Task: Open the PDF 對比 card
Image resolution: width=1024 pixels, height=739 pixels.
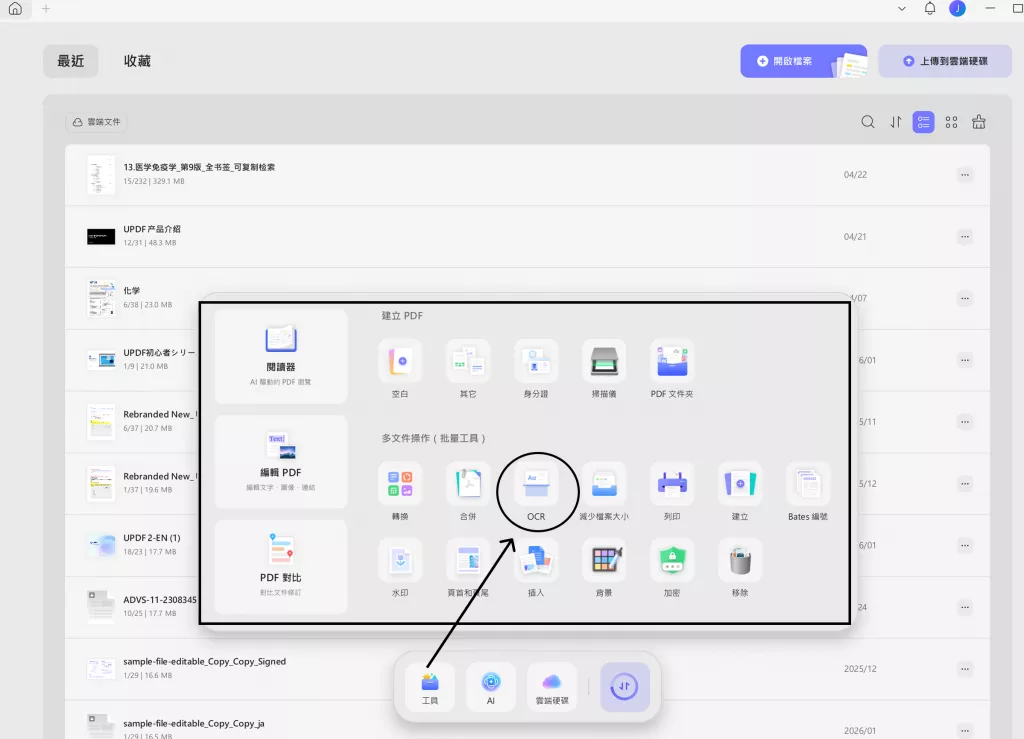Action: tap(281, 567)
